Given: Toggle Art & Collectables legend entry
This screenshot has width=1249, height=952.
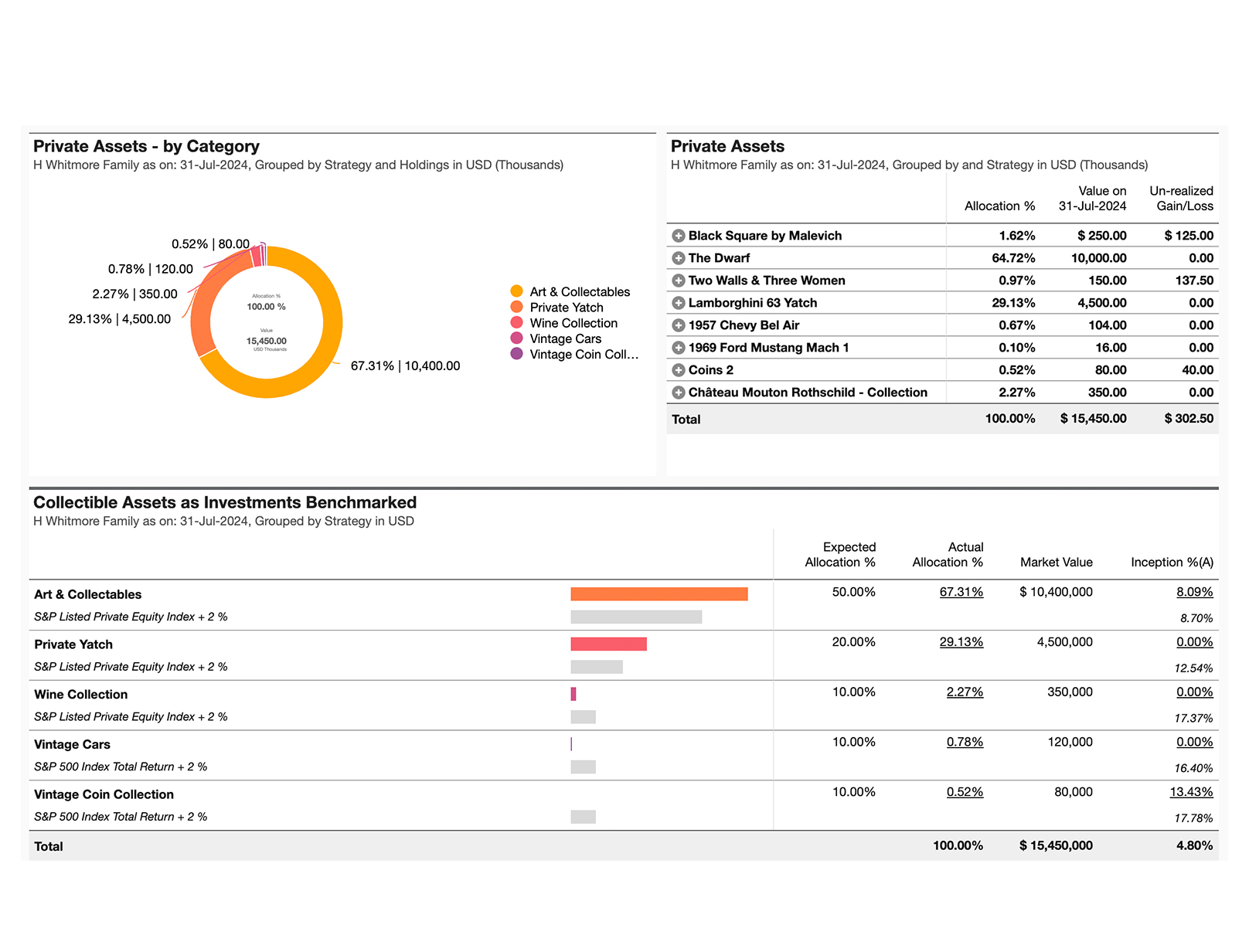Looking at the screenshot, I should (x=517, y=291).
